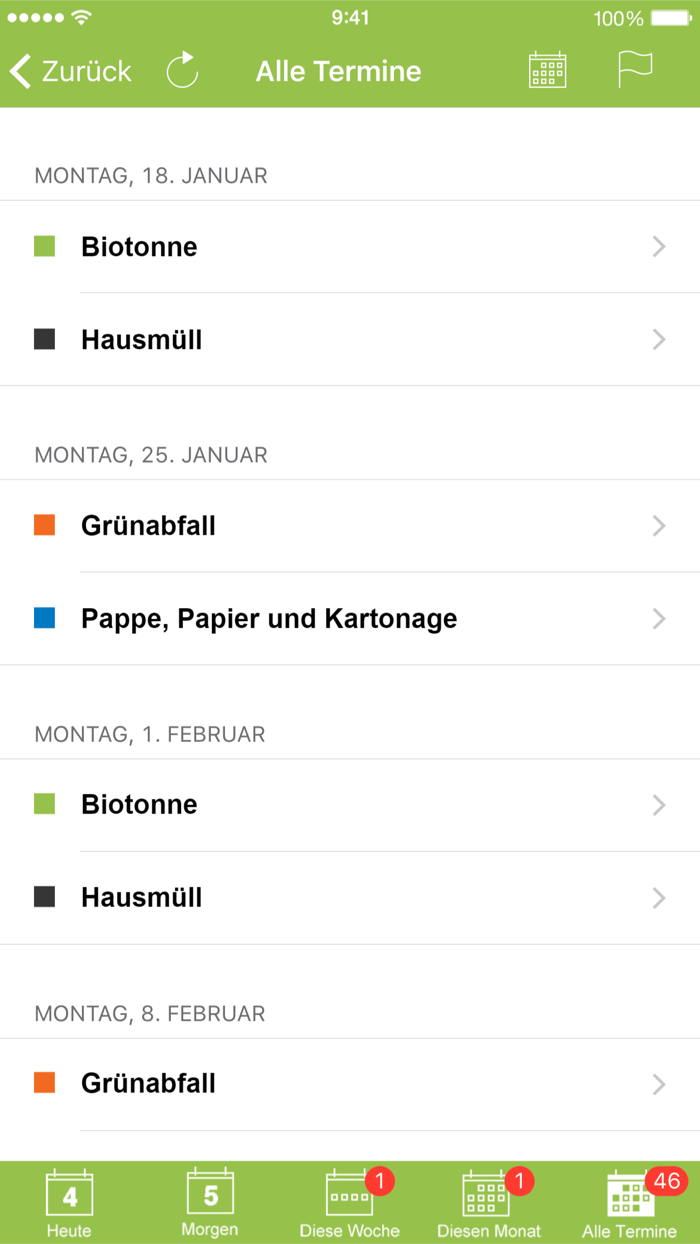Tap the blue square next to Pappe, Papier
Screen dimensions: 700x1244
47,618
